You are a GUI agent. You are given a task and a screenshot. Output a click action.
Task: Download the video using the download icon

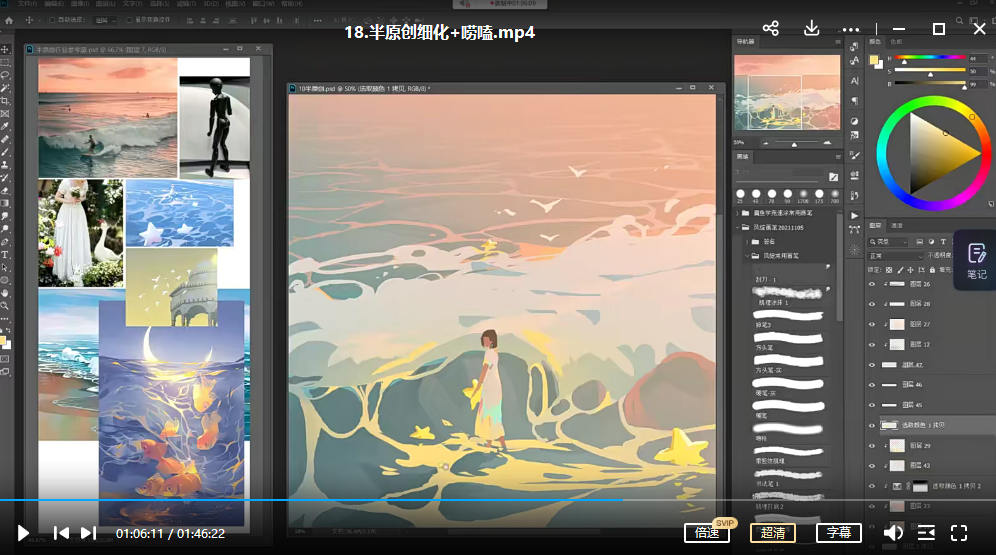(812, 29)
